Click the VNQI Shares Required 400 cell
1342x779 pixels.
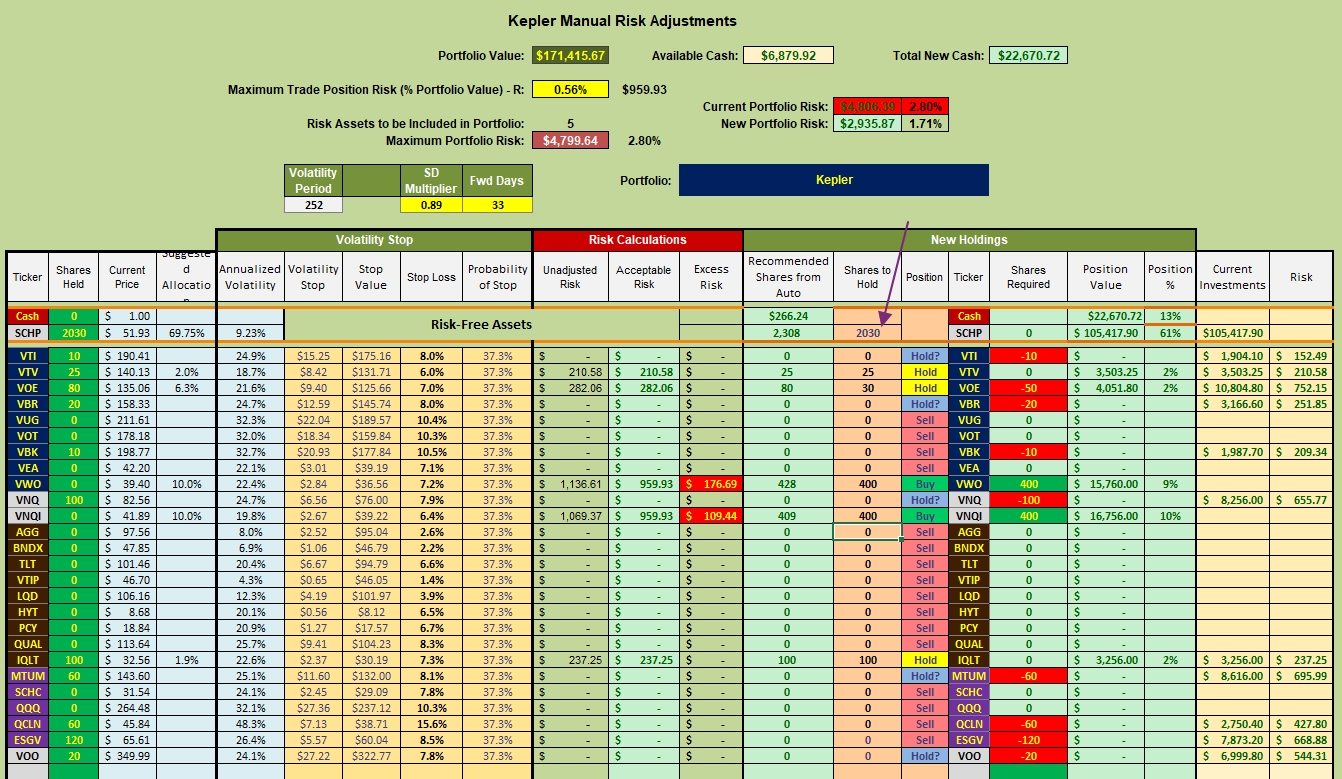(x=1028, y=516)
